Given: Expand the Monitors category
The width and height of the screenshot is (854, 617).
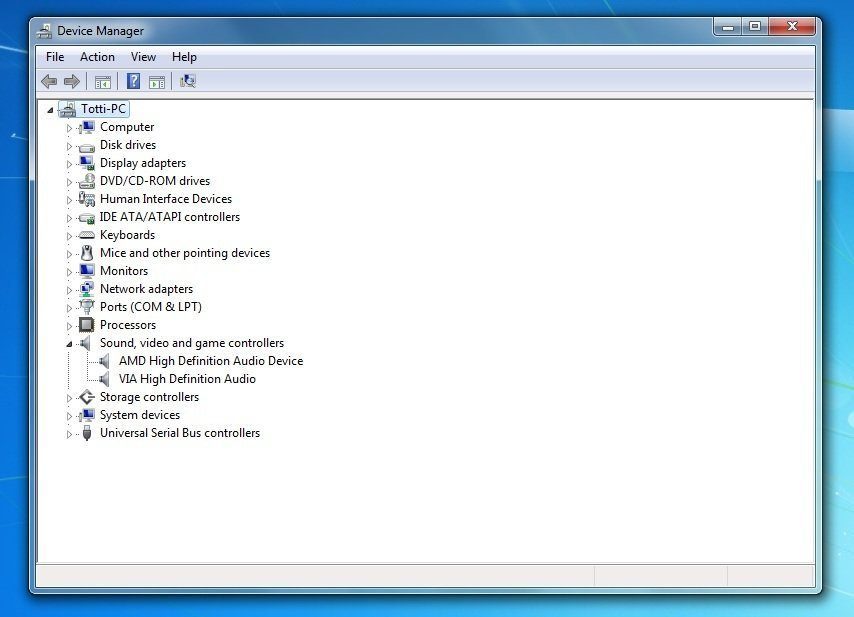Looking at the screenshot, I should (69, 272).
